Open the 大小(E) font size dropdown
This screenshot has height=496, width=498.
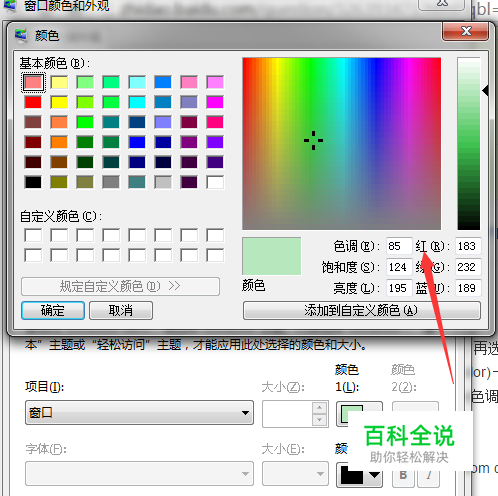click(x=295, y=473)
